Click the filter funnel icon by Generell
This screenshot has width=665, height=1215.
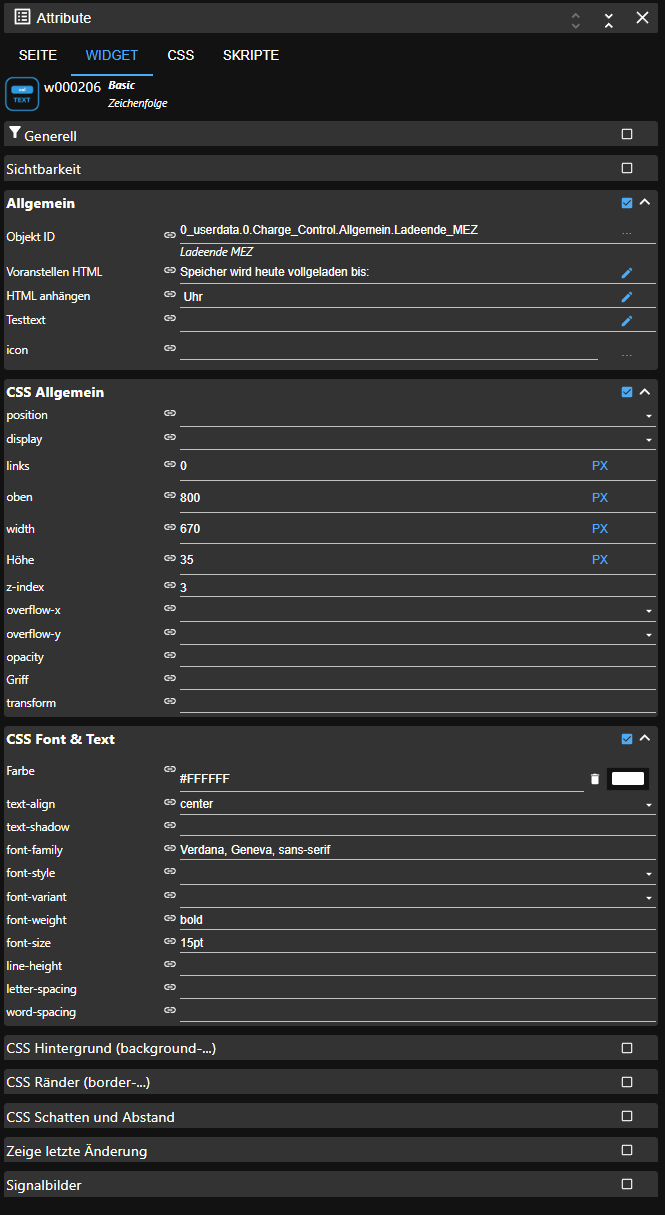tap(14, 134)
